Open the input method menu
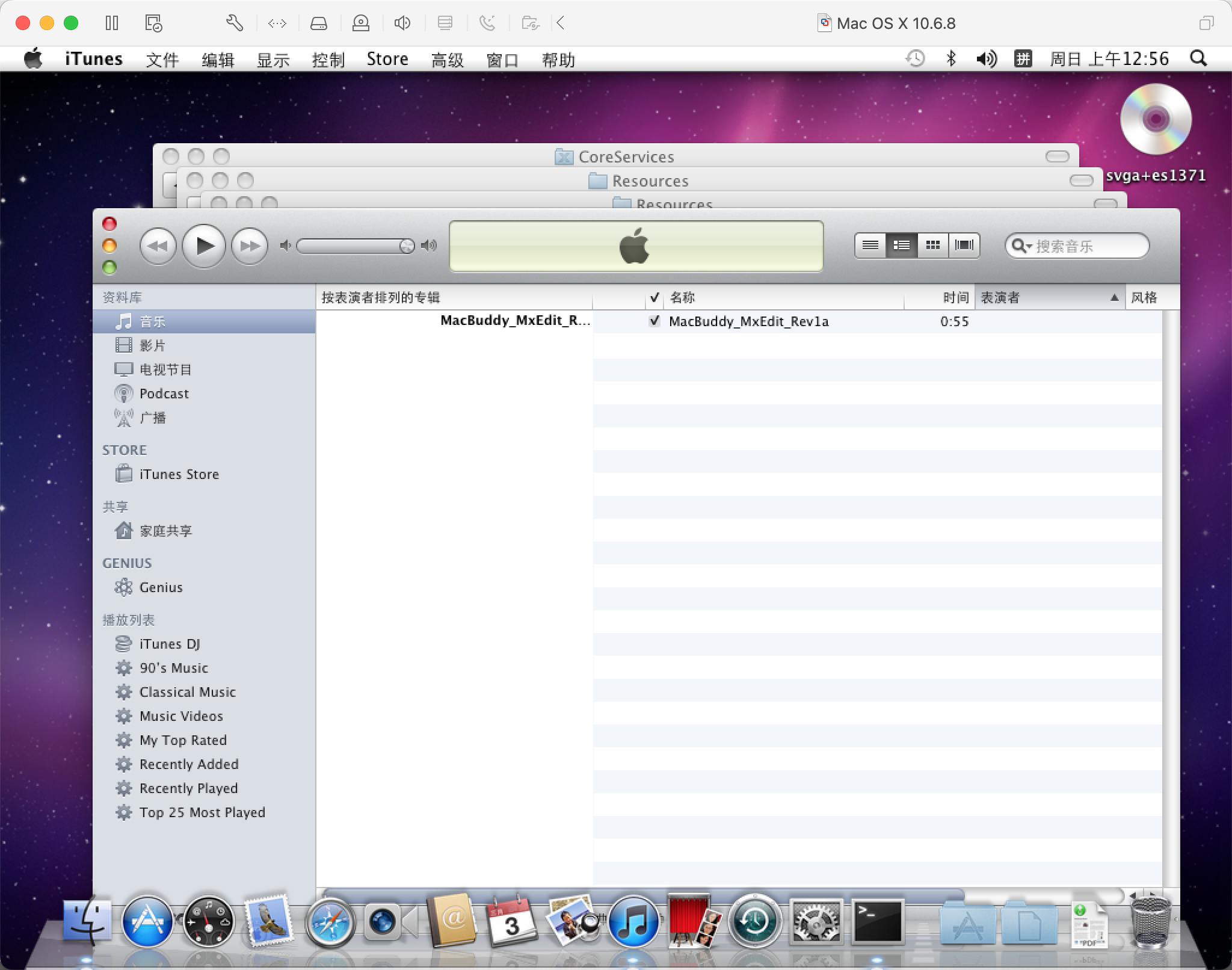Screen dimensions: 1232x970 (x=1023, y=58)
